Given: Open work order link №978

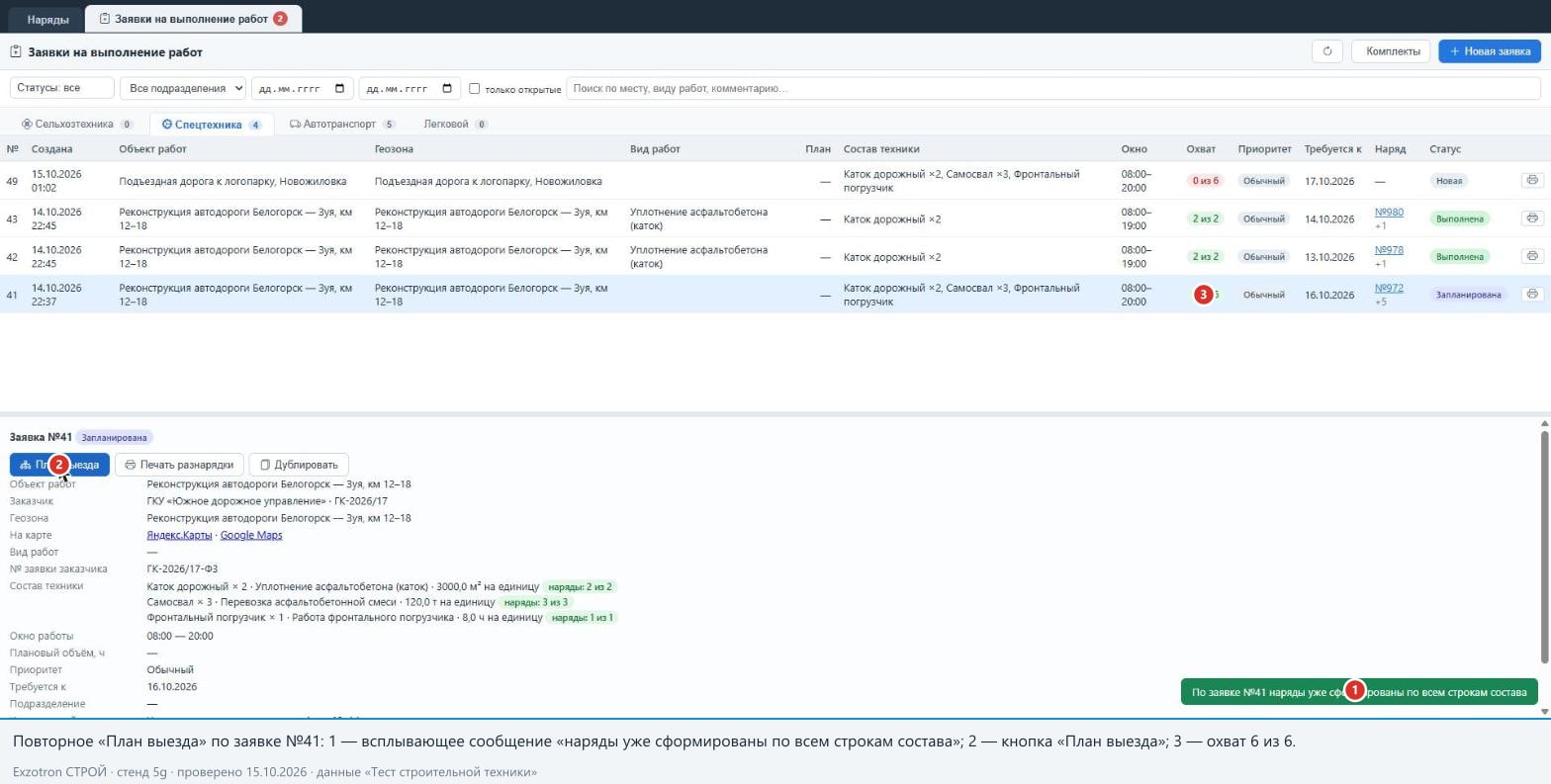Looking at the screenshot, I should pos(1389,250).
